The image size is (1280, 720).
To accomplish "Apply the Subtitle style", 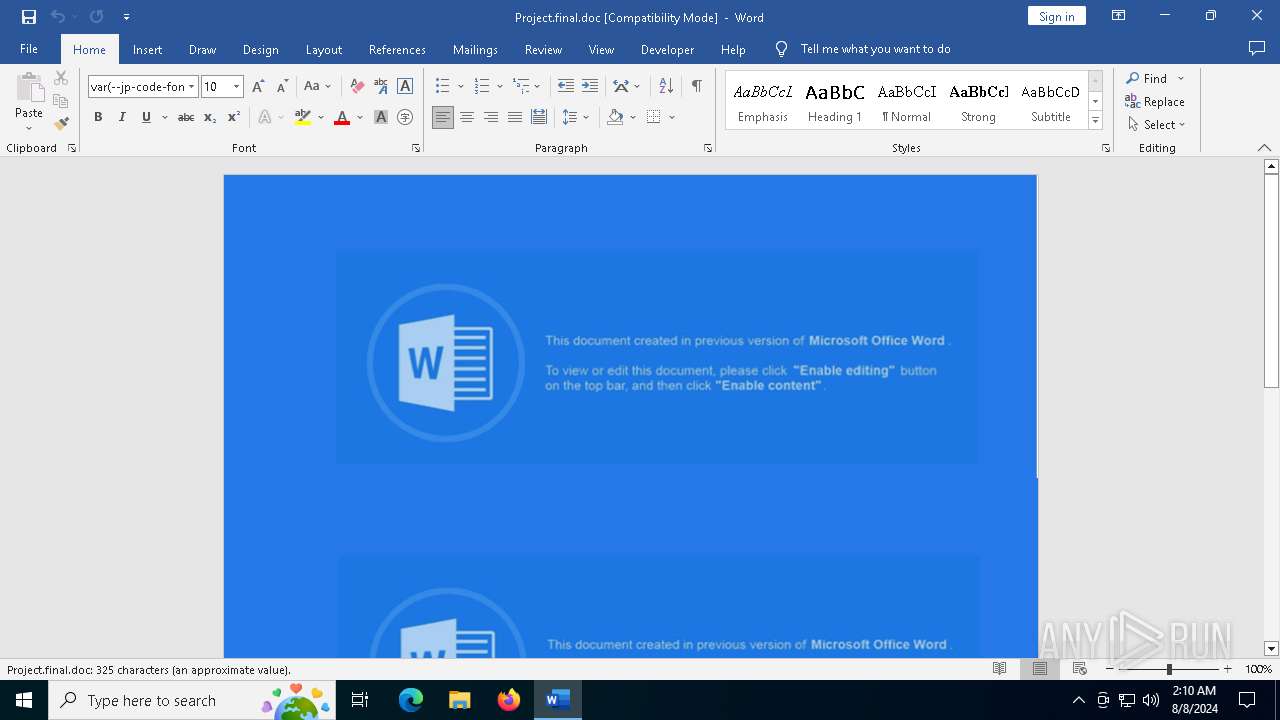I will pos(1051,100).
